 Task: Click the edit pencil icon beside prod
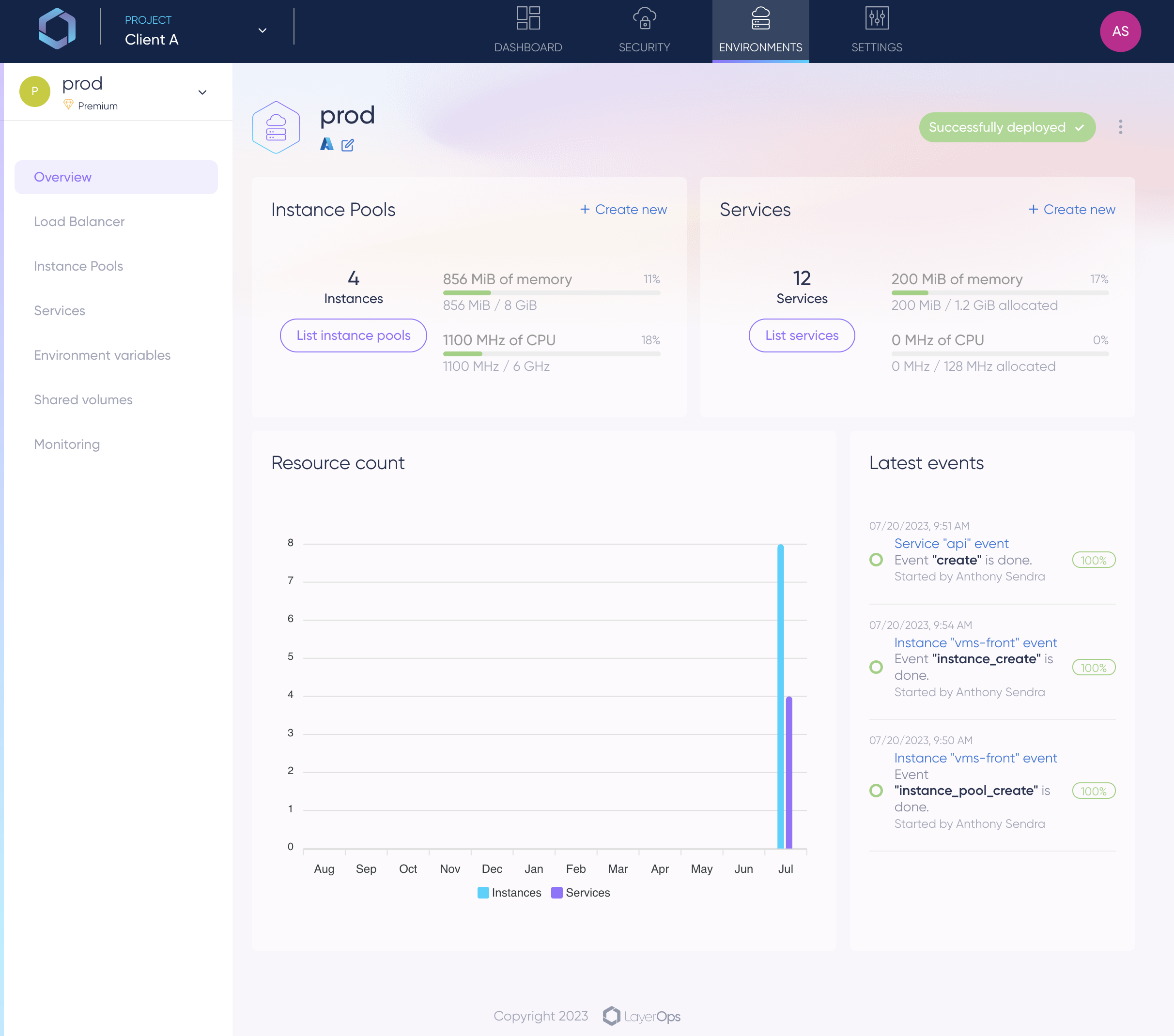(347, 145)
